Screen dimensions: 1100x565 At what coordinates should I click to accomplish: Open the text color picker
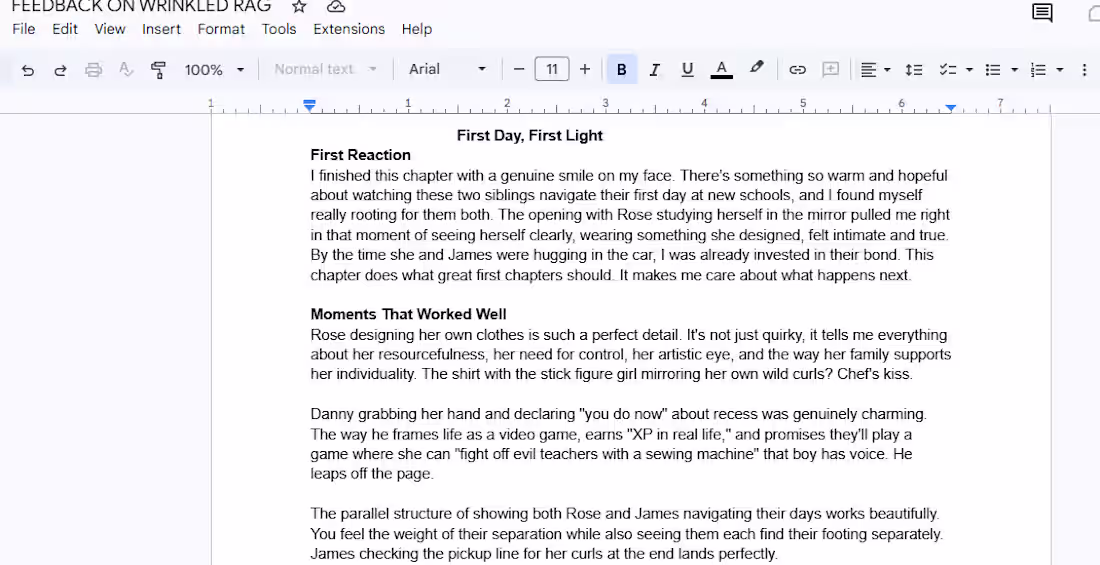(x=721, y=69)
